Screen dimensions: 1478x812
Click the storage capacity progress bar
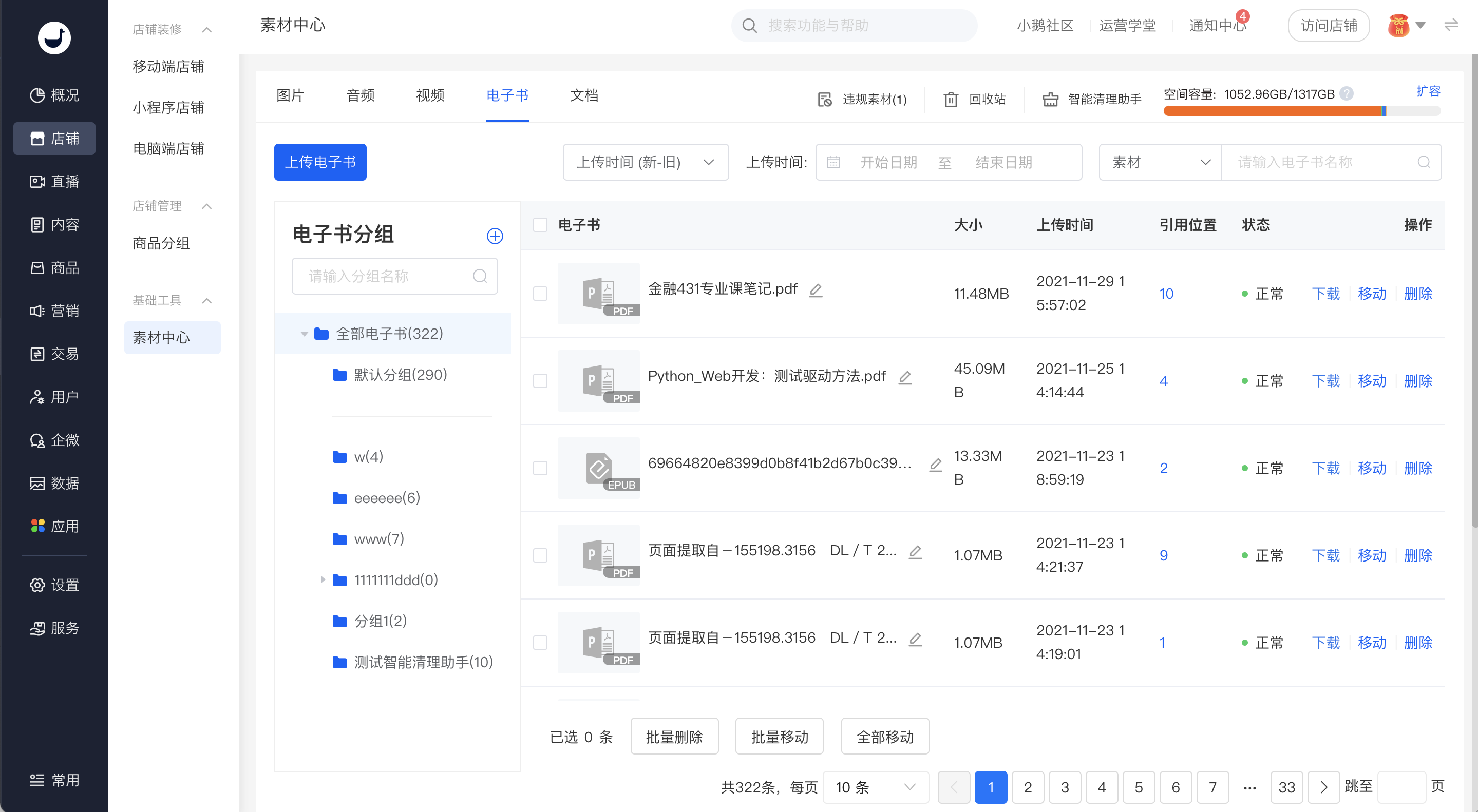pos(1302,111)
